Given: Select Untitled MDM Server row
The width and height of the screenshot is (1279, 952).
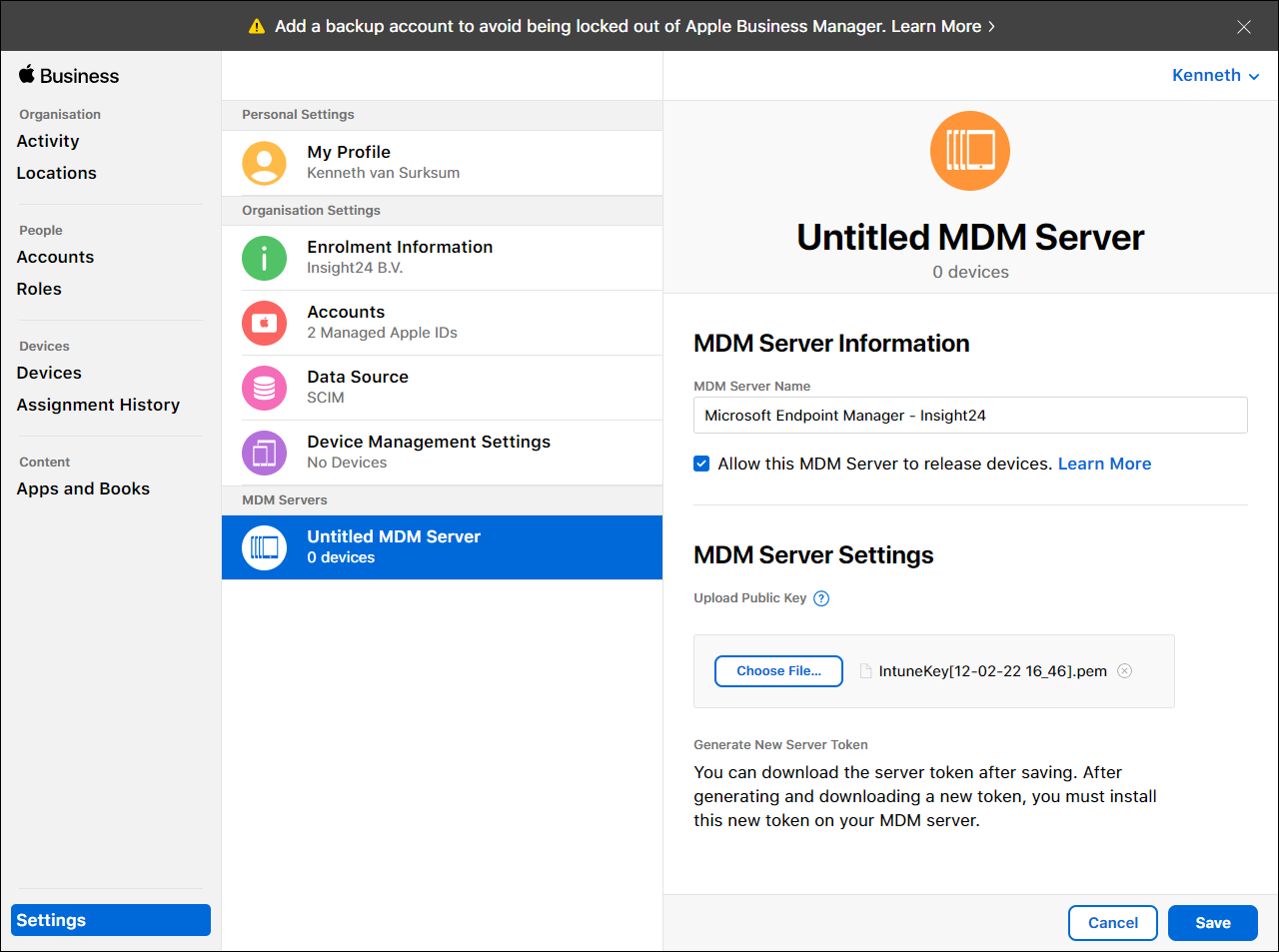Looking at the screenshot, I should click(x=442, y=547).
